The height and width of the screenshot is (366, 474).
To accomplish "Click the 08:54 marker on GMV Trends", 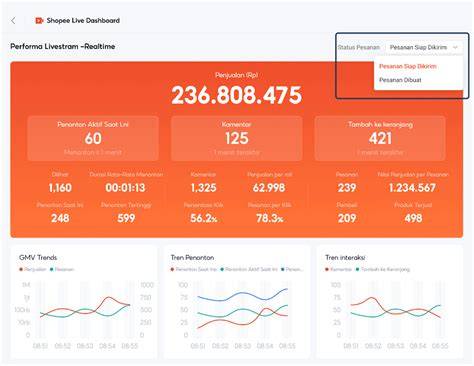I will point(107,346).
